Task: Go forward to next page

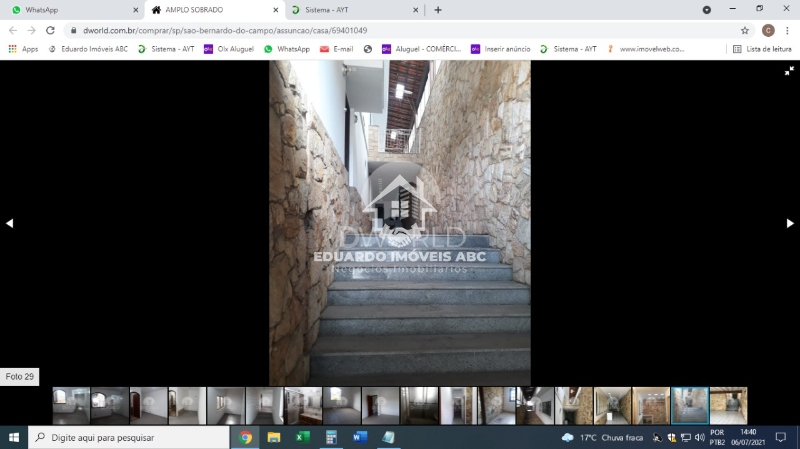Action: (x=32, y=31)
